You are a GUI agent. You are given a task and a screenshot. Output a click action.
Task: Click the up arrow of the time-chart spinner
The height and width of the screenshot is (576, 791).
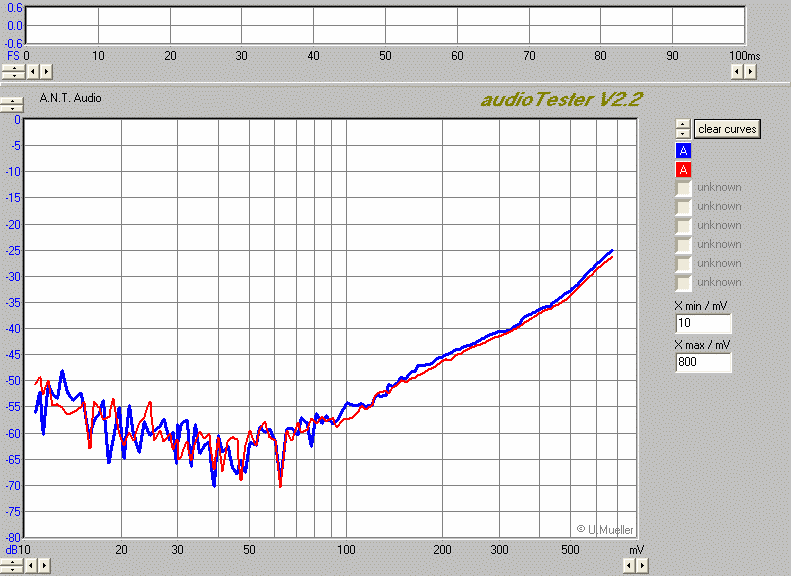(14, 69)
